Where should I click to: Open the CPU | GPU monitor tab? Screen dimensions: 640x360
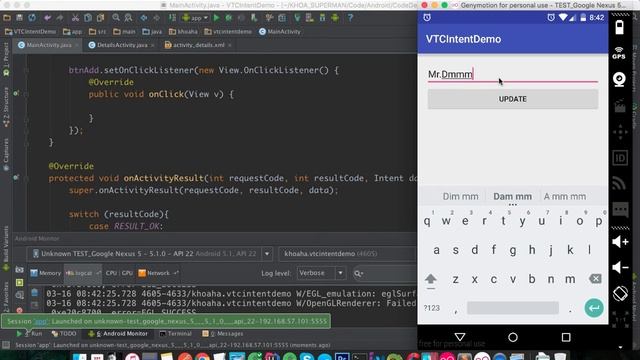pos(119,273)
